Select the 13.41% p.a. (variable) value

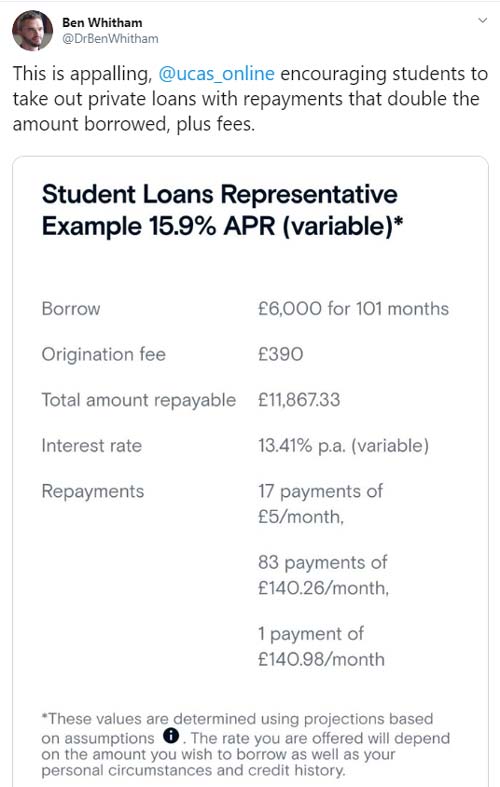coord(343,446)
